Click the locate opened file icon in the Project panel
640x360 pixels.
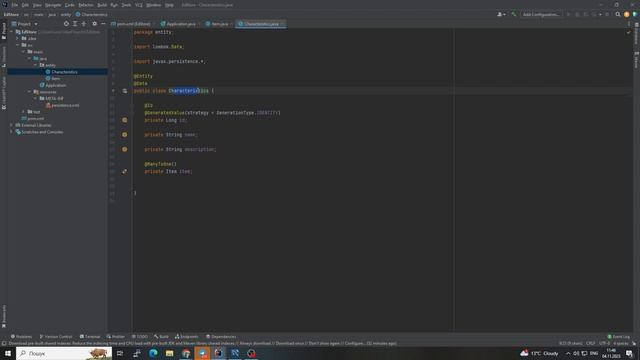[66, 24]
